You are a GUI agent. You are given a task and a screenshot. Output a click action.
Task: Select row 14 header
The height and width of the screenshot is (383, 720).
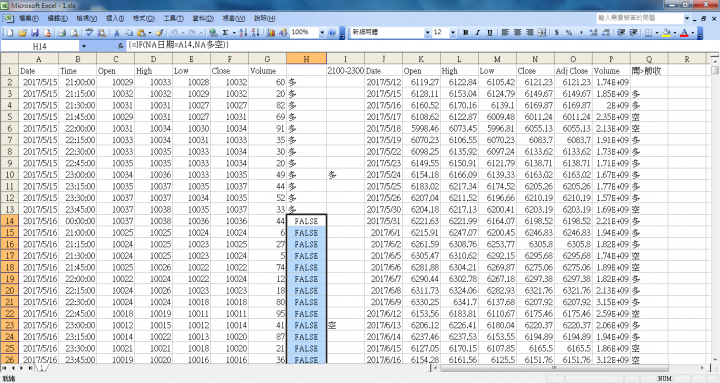coord(9,221)
